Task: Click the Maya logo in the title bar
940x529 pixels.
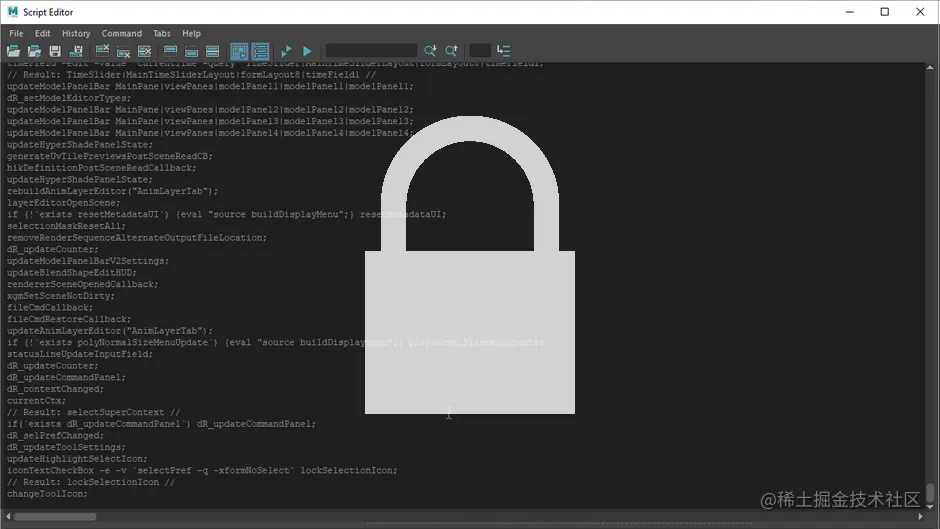Action: point(13,12)
